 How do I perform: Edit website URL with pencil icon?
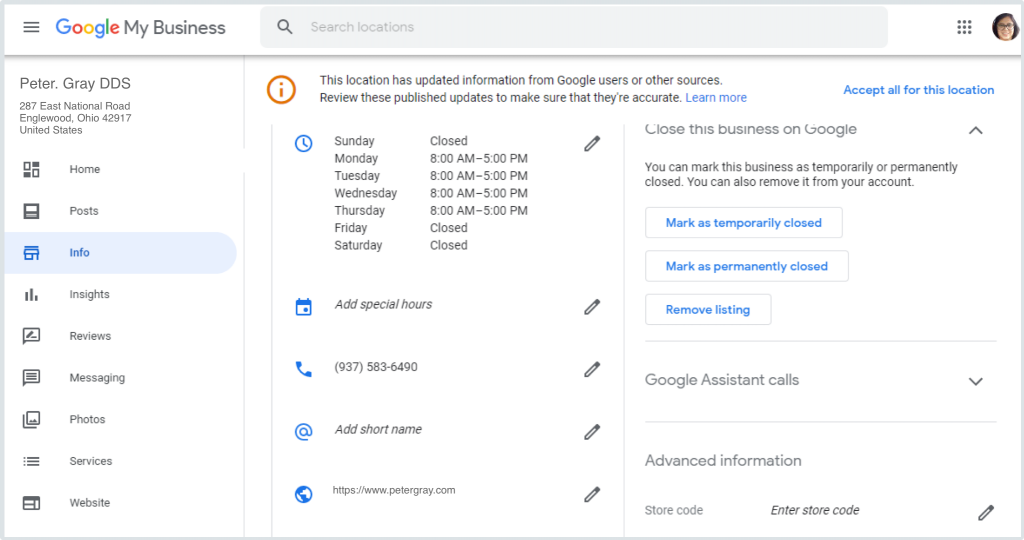click(x=592, y=494)
